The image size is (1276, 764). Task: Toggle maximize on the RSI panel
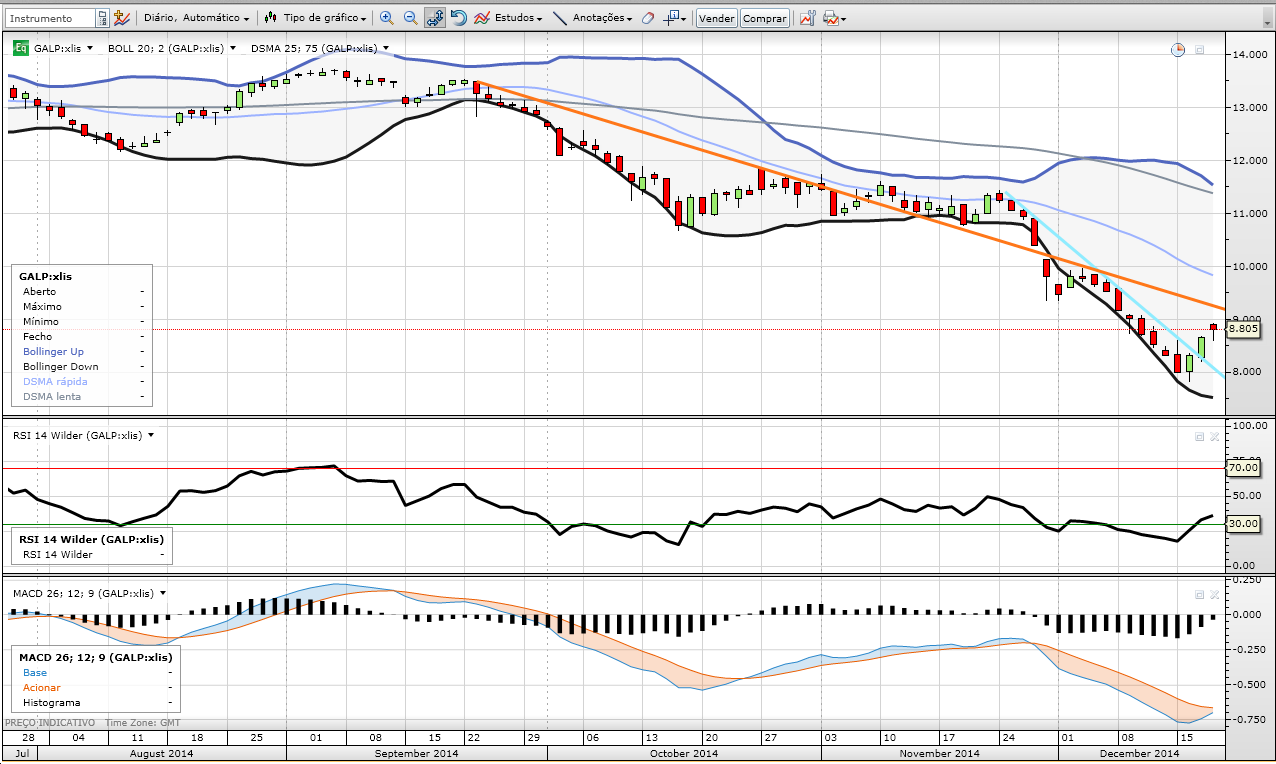pos(1200,436)
